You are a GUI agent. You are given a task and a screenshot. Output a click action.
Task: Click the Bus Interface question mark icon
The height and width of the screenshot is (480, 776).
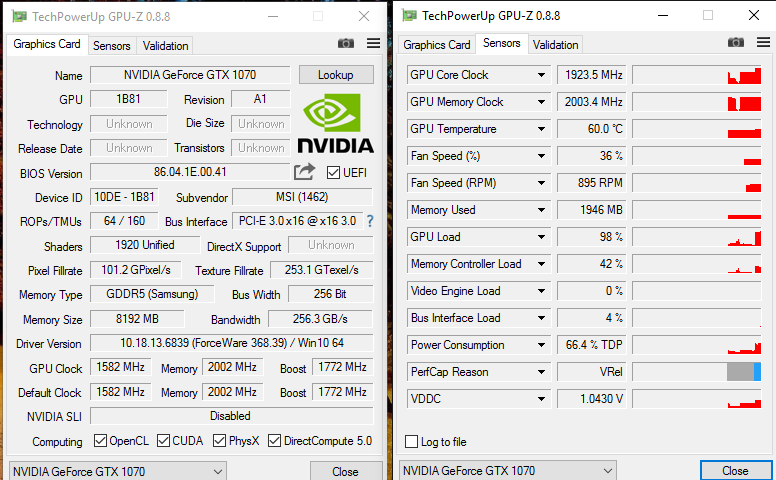(370, 221)
